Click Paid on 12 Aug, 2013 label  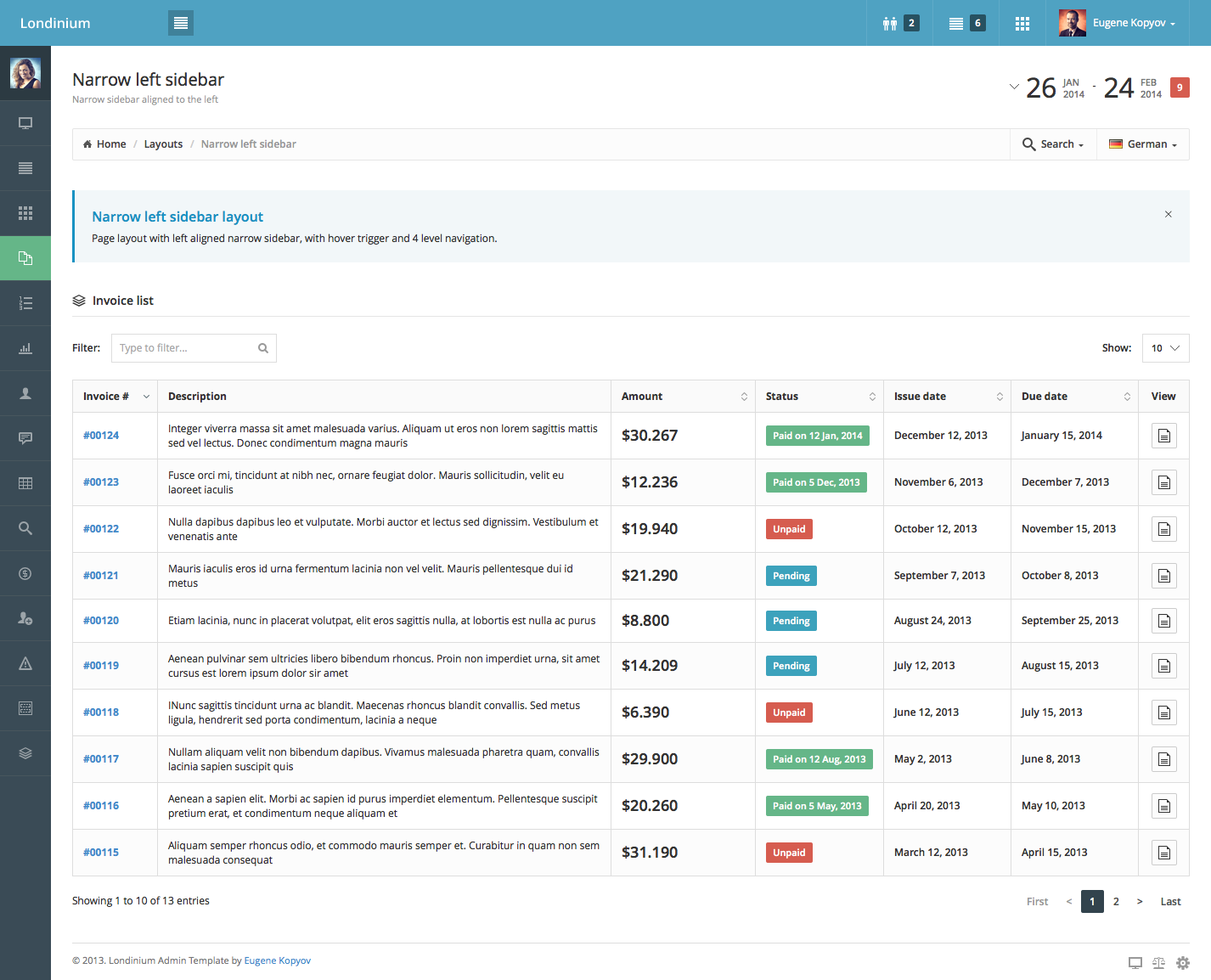pyautogui.click(x=820, y=759)
